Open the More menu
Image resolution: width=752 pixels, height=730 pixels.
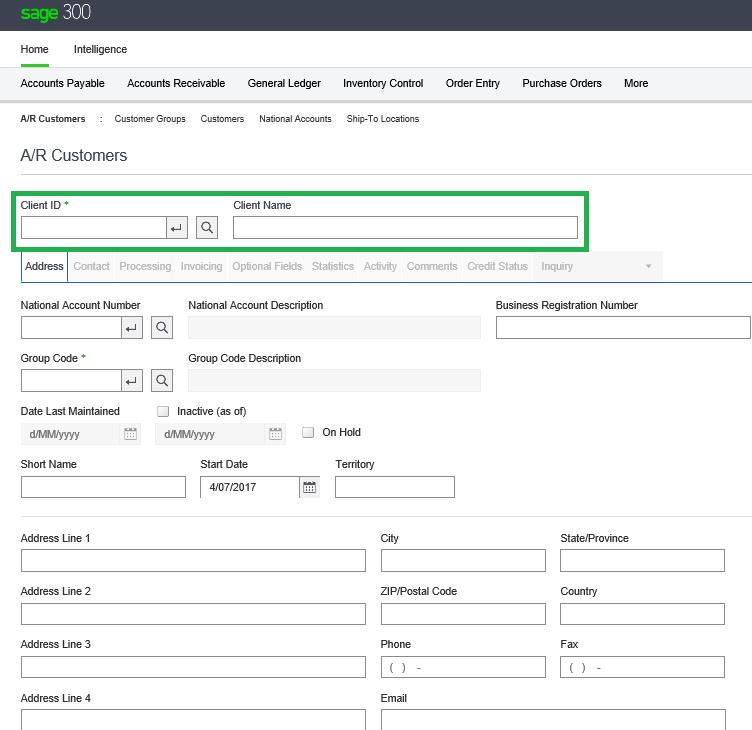[x=636, y=83]
